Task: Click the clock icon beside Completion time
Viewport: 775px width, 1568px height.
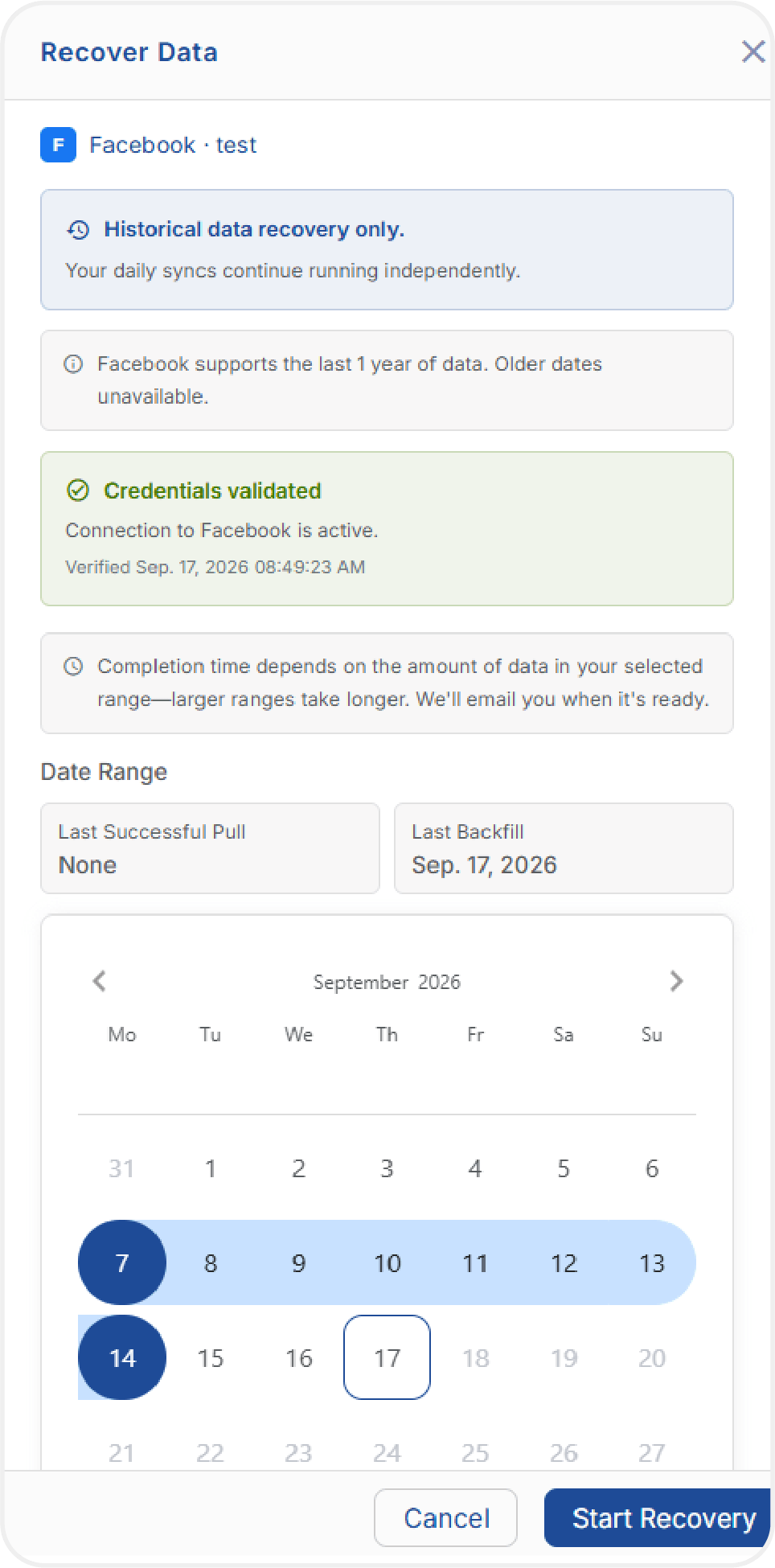Action: click(x=73, y=666)
